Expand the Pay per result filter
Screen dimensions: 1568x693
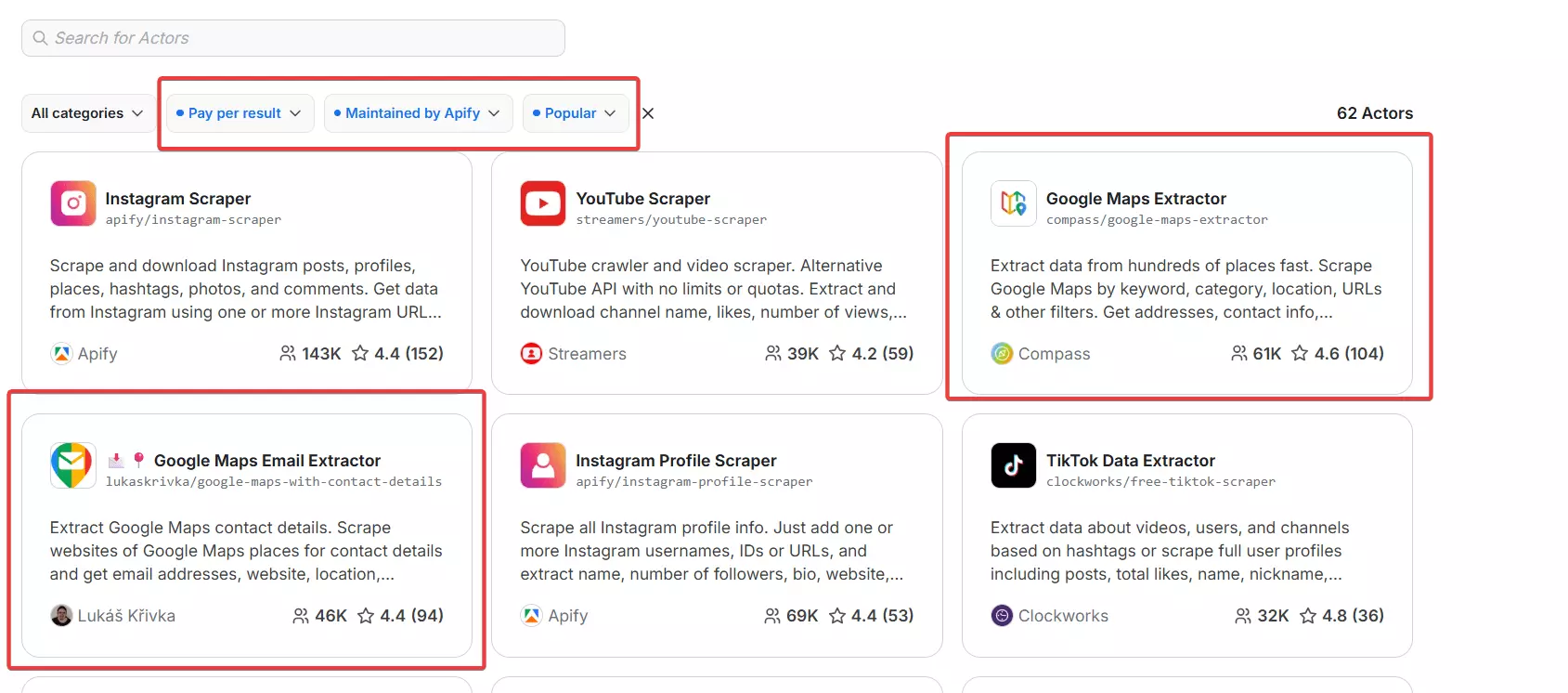coord(240,113)
